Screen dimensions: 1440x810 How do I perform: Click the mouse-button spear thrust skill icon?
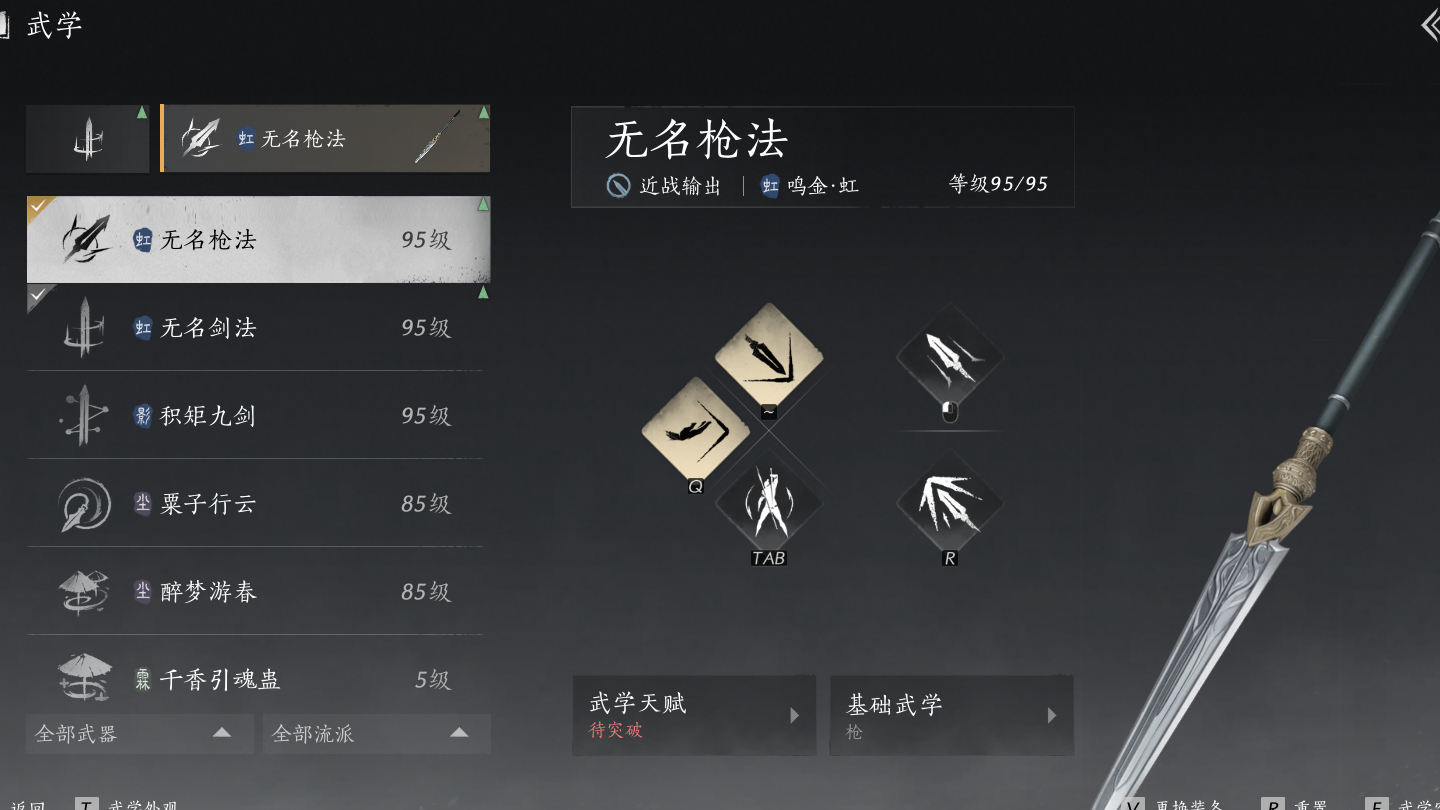(x=950, y=356)
